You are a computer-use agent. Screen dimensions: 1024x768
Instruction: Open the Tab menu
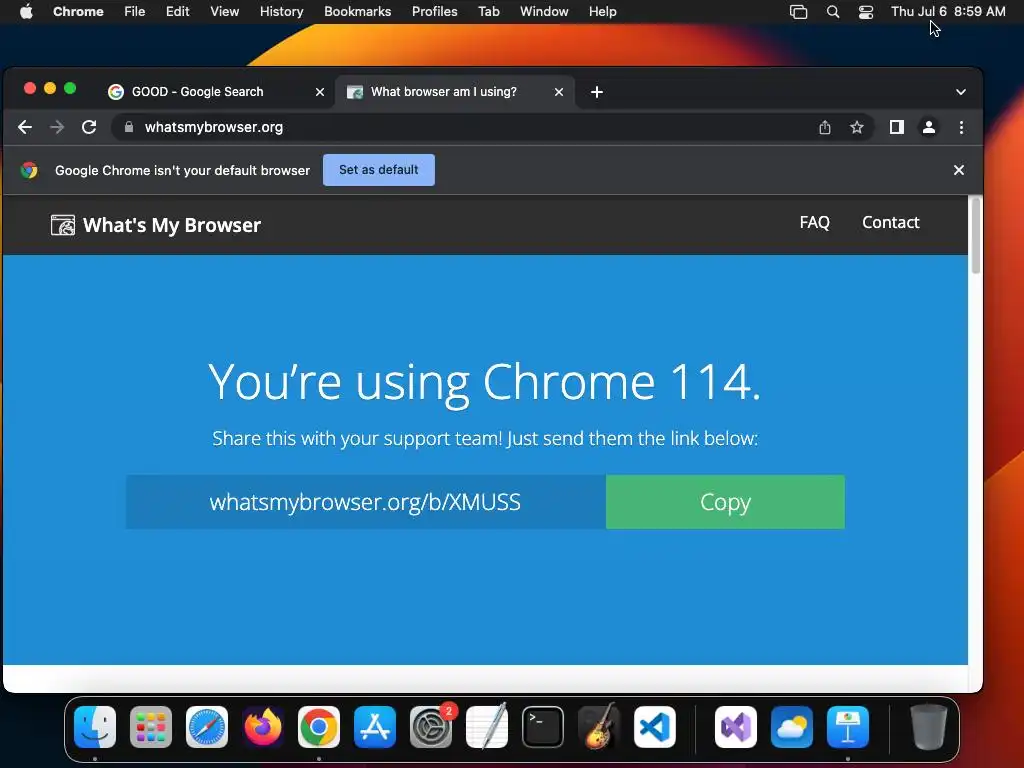click(488, 12)
